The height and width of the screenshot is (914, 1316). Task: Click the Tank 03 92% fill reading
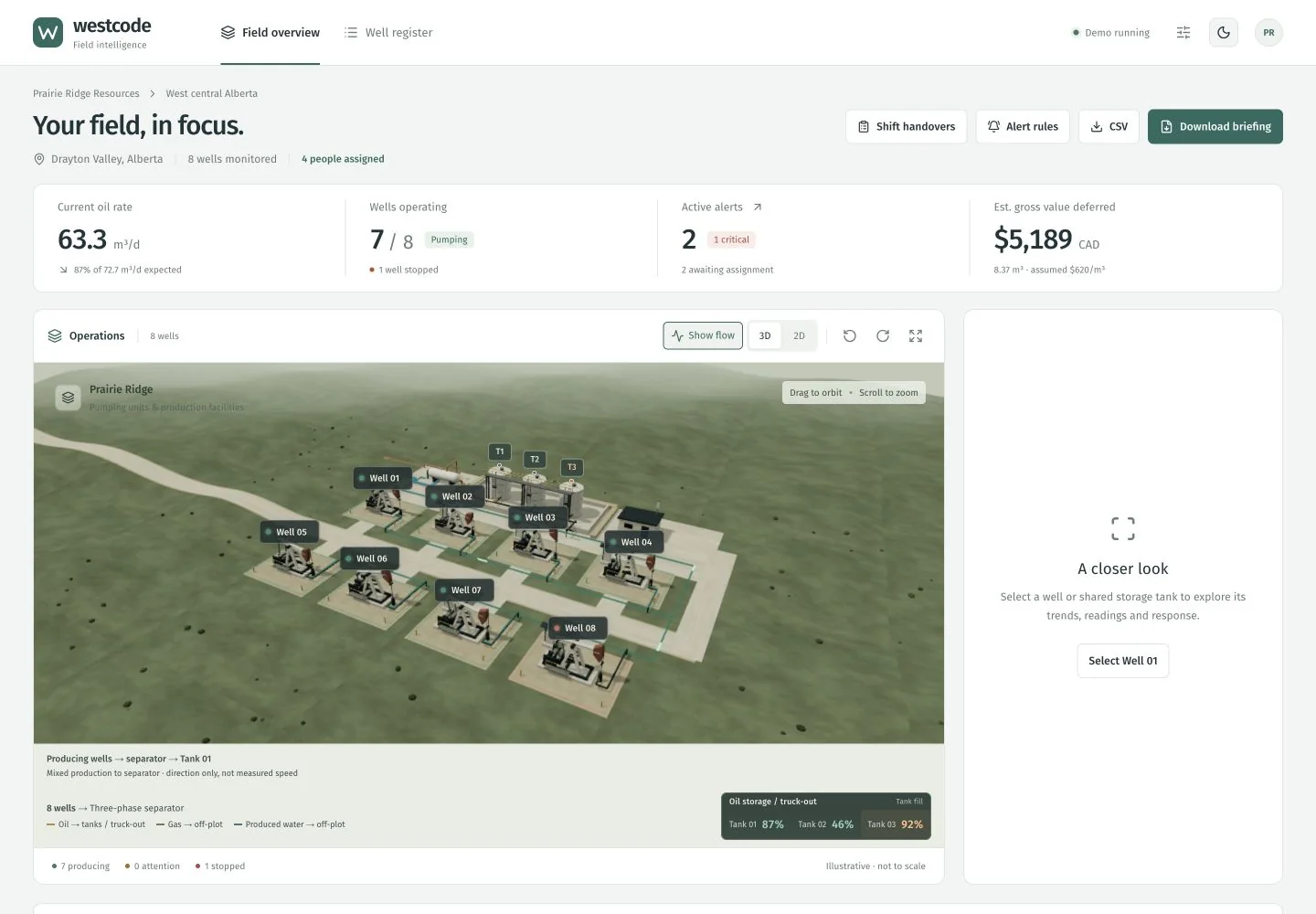coord(895,824)
